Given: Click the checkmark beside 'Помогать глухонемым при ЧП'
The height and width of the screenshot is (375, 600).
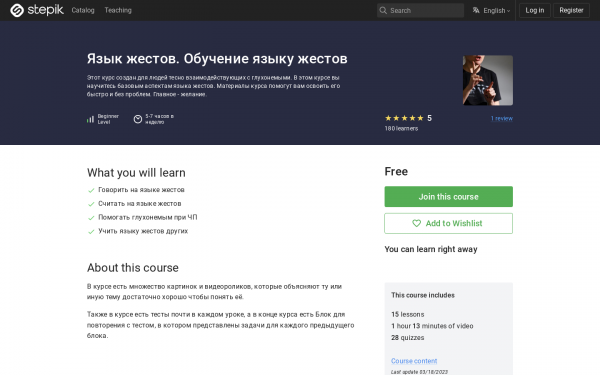Looking at the screenshot, I should [x=91, y=218].
